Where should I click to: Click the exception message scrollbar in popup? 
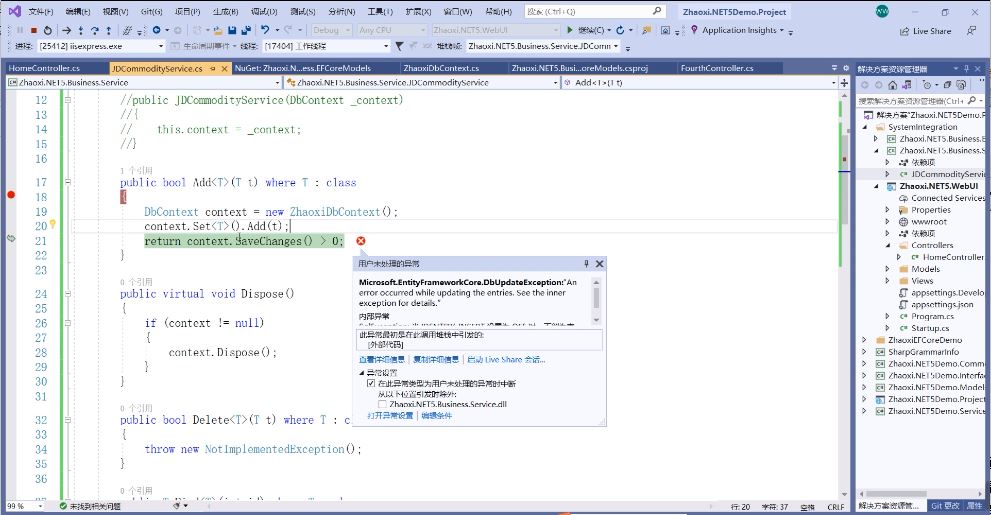click(x=596, y=301)
